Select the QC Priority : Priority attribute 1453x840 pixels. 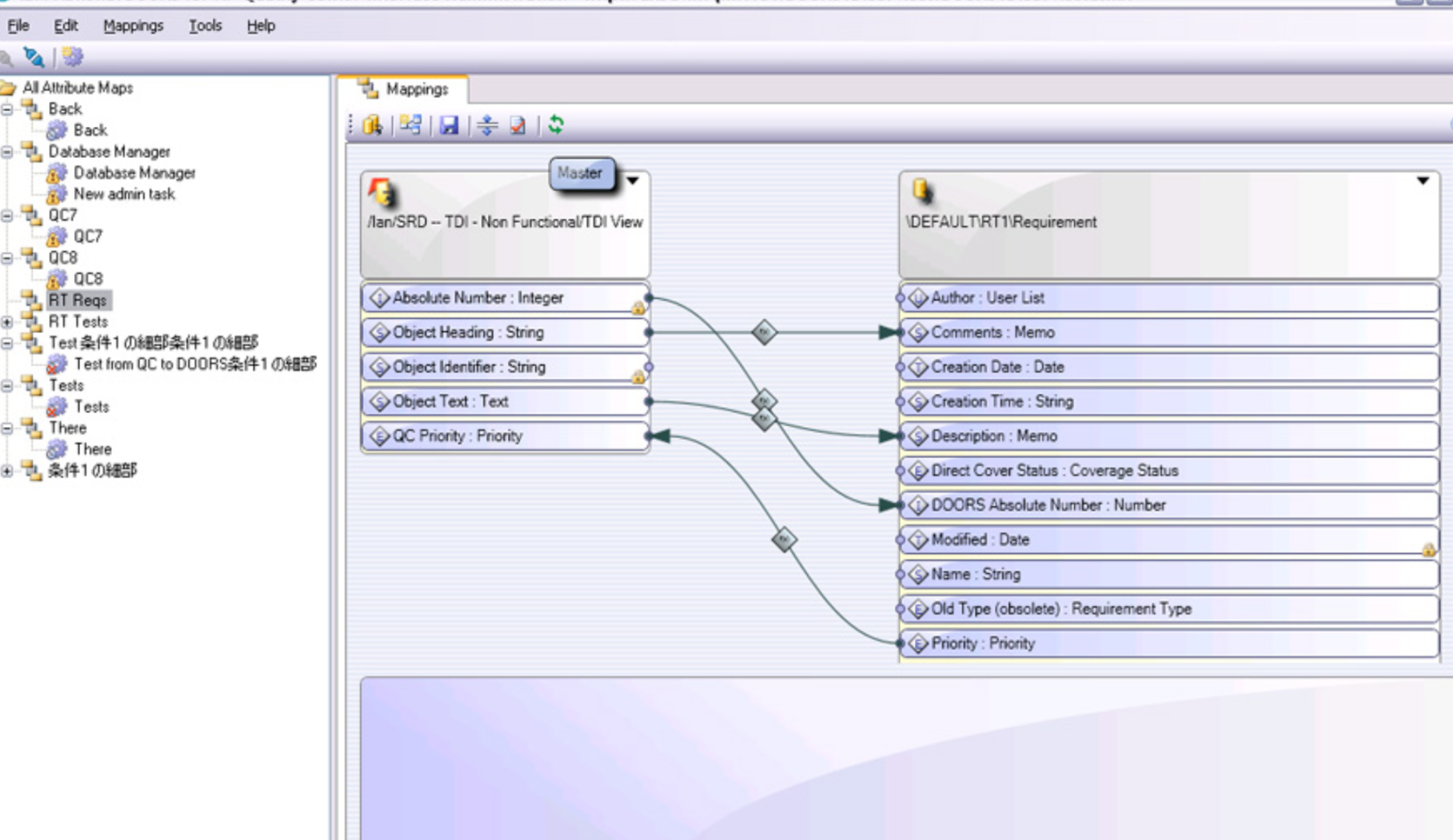click(x=506, y=436)
